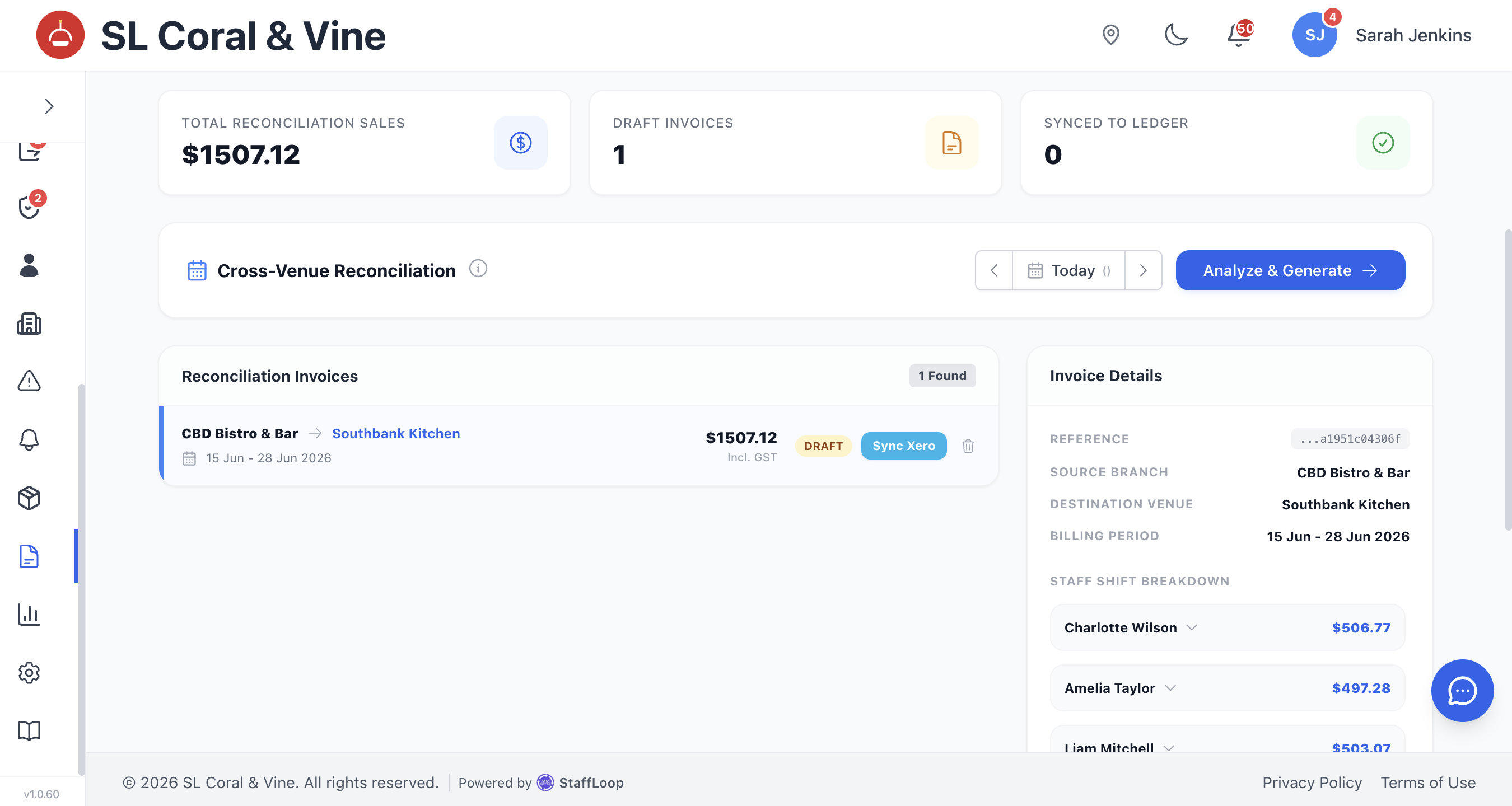Viewport: 1512px width, 806px height.
Task: Click the SL Coral & Vine logo icon
Action: coord(60,35)
